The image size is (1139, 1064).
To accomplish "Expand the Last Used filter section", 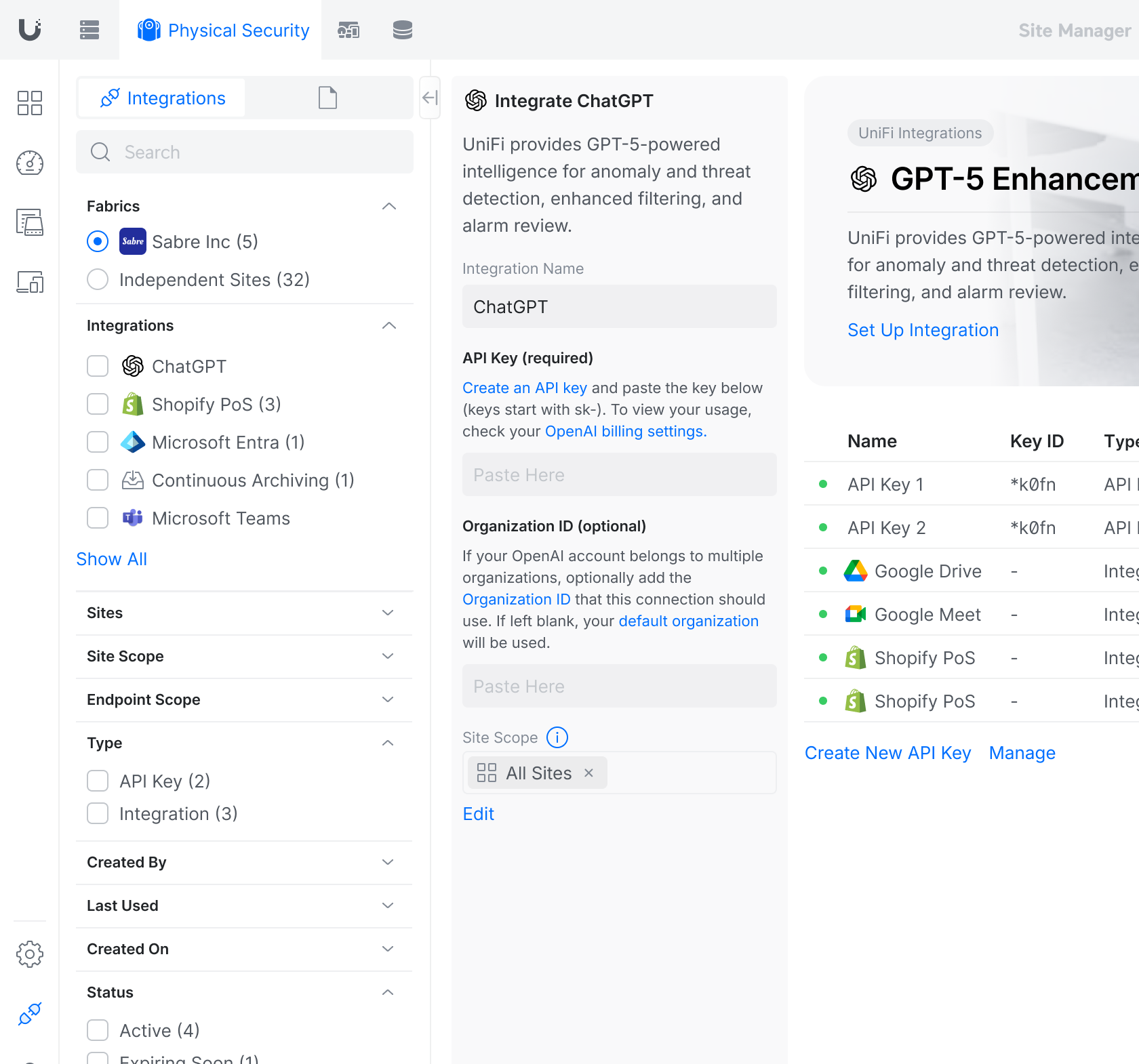I will pos(388,905).
